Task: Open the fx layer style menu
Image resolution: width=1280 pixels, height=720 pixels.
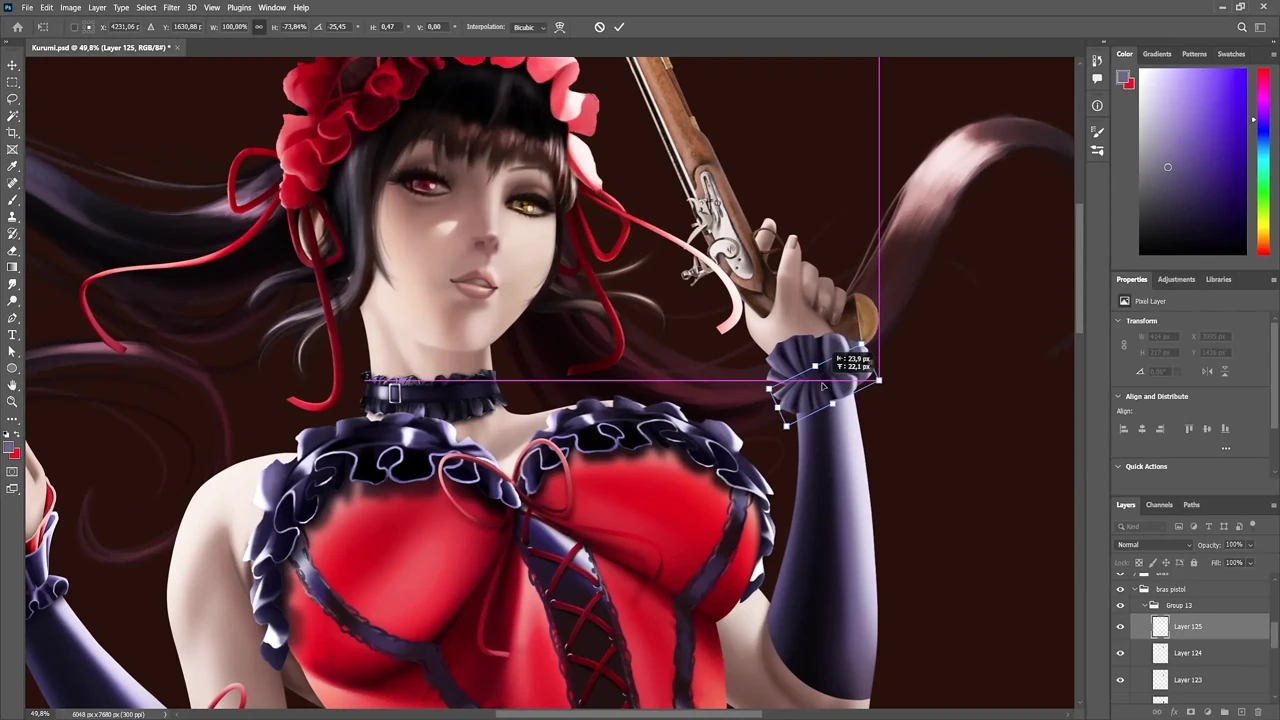Action: point(1176,712)
